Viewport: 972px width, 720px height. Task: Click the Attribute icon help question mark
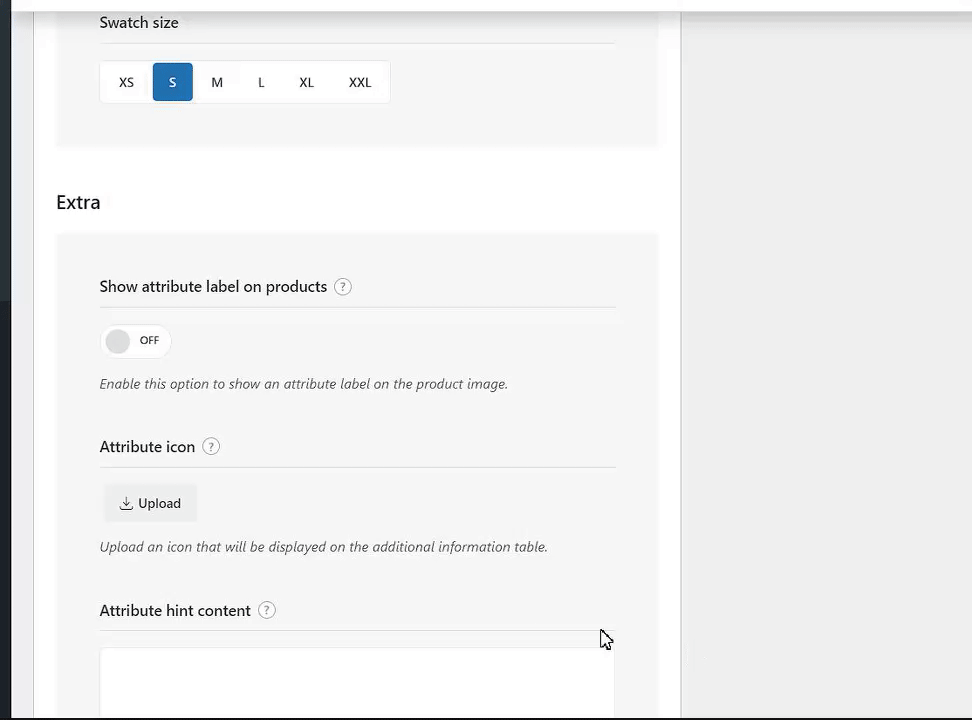point(211,447)
